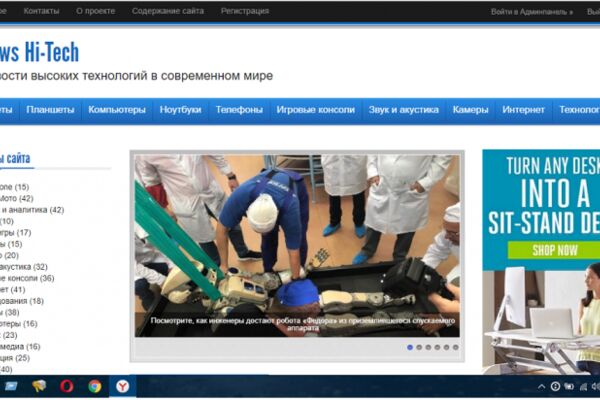600x400 pixels.
Task: Select the first active blue slide dot
Action: coord(410,347)
